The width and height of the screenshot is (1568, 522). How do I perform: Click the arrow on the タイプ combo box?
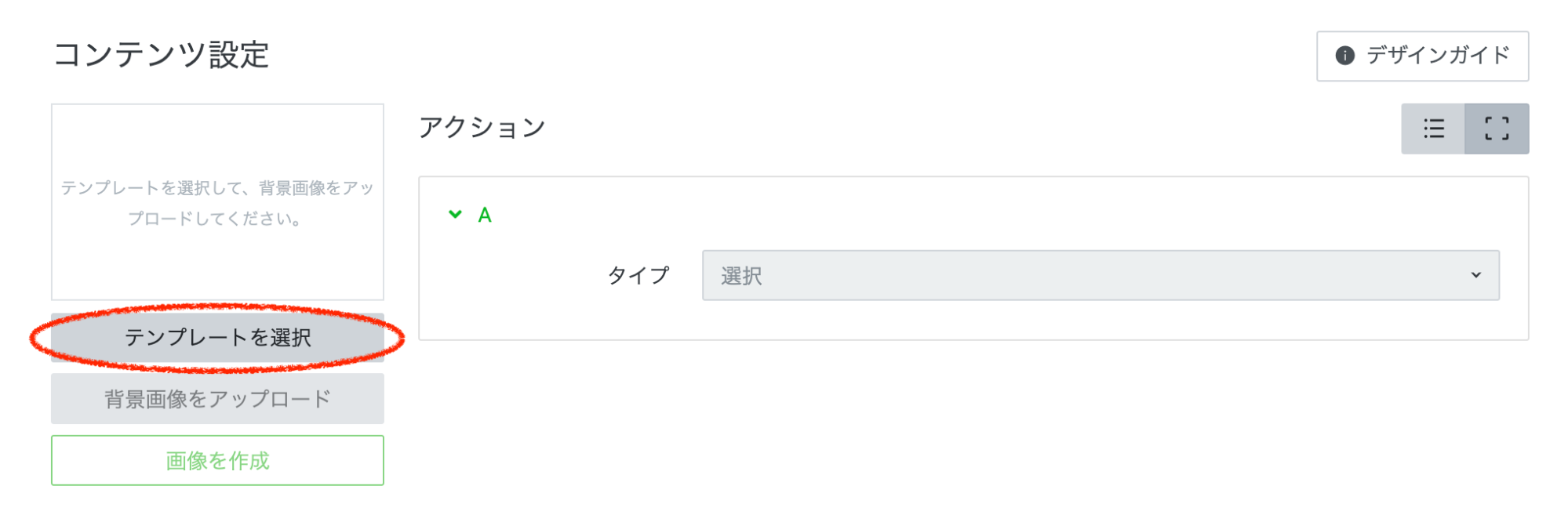coord(1475,275)
